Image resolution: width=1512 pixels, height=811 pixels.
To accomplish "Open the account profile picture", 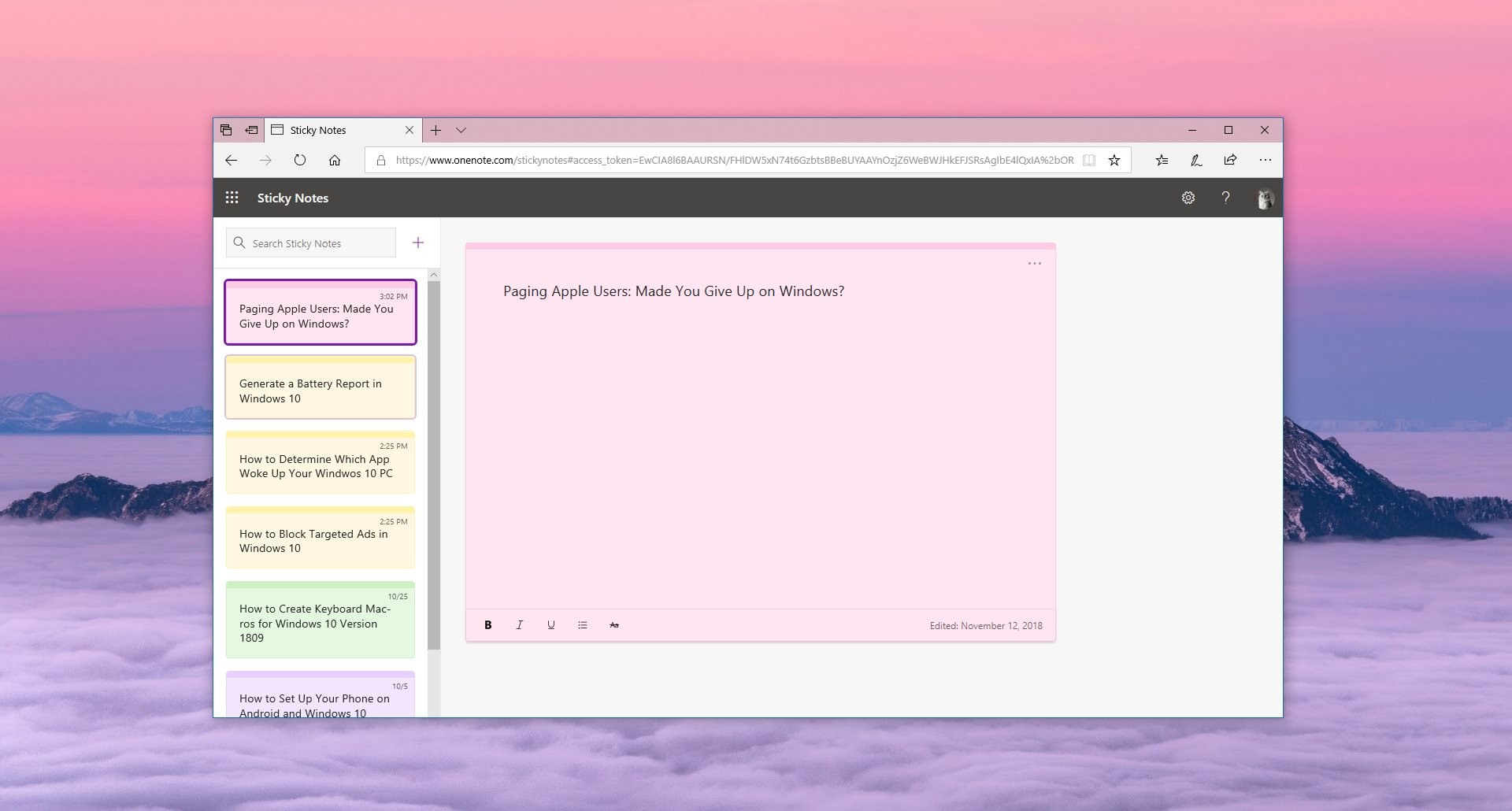I will click(x=1265, y=198).
